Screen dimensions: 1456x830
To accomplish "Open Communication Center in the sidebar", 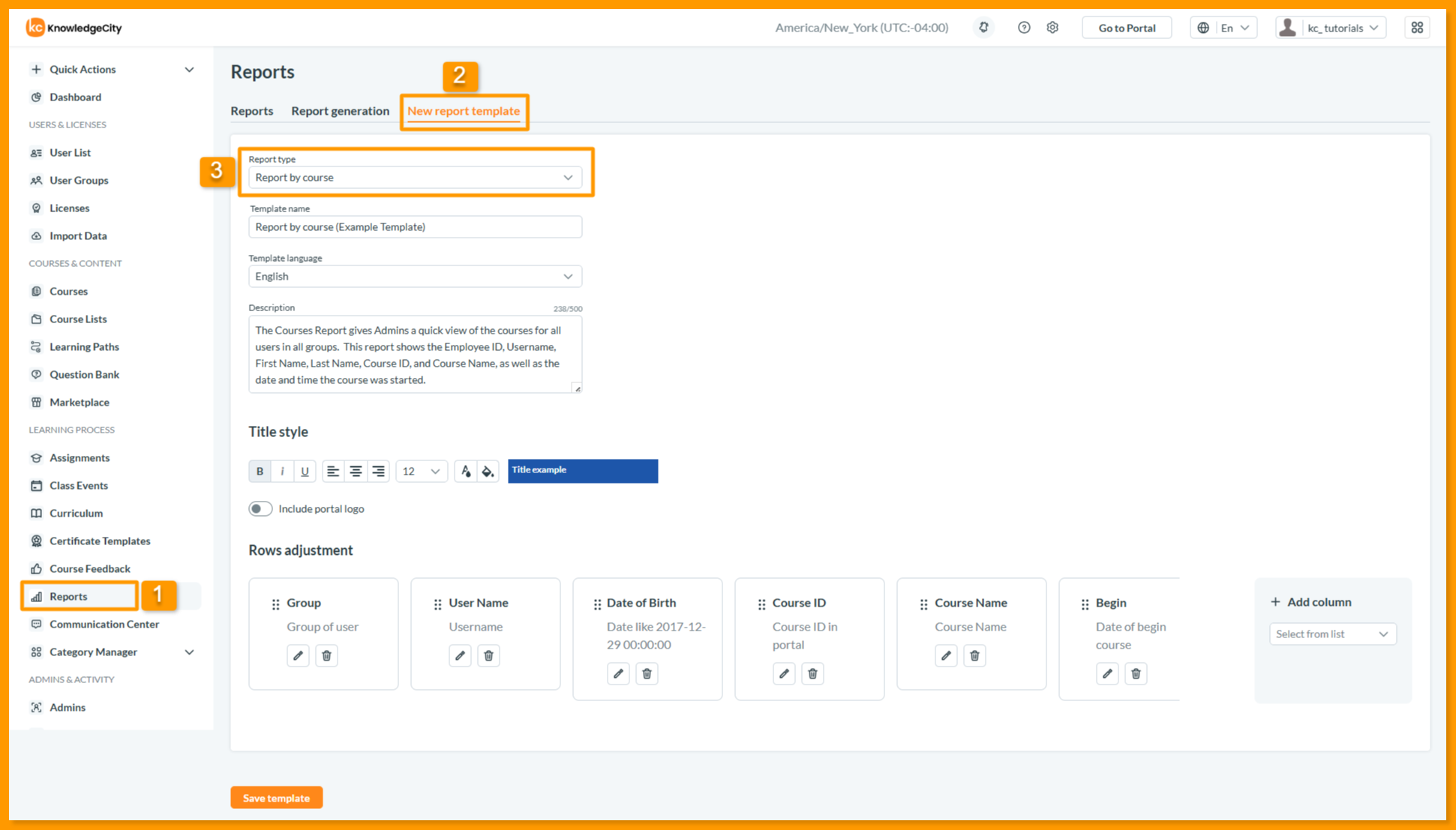I will tap(104, 624).
